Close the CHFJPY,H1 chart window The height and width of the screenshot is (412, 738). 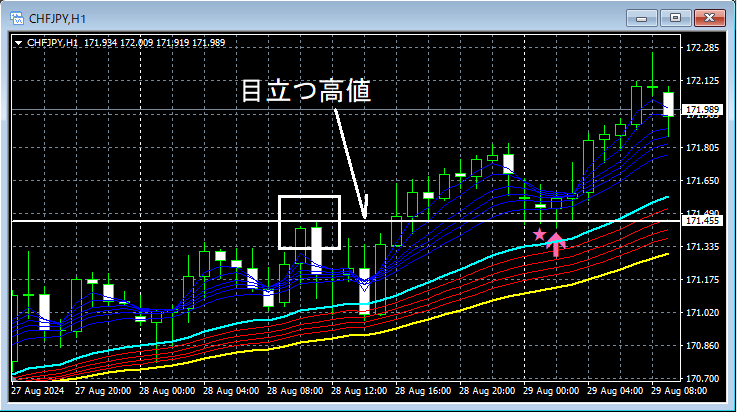[x=709, y=18]
